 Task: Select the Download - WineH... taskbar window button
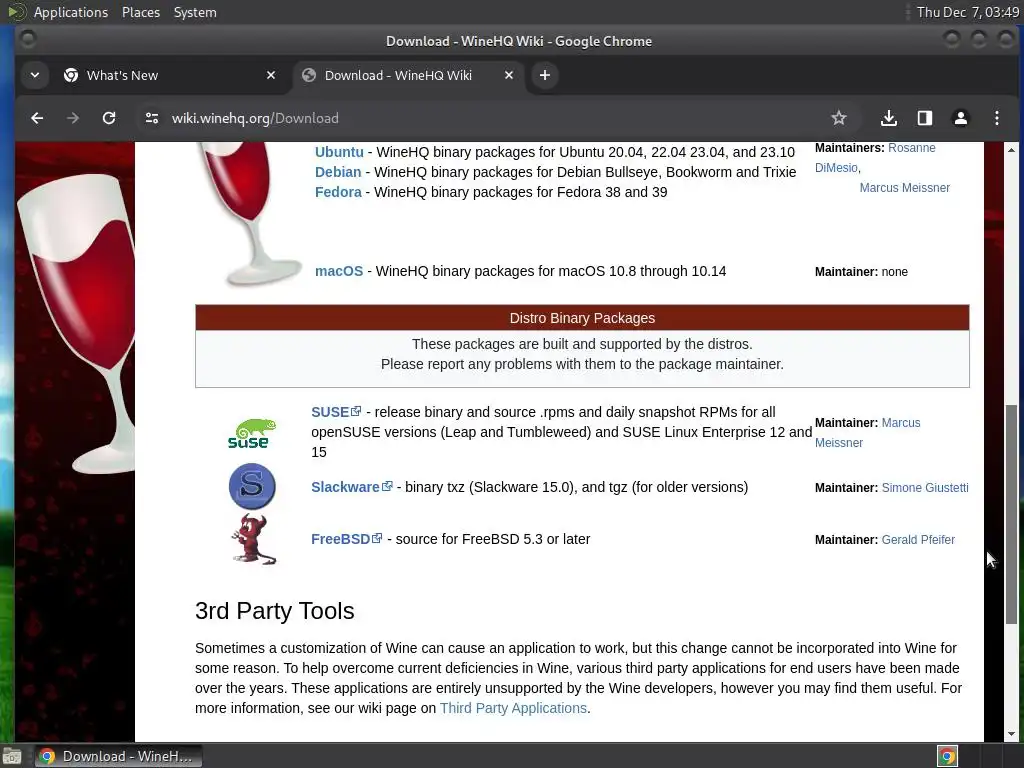[x=118, y=756]
